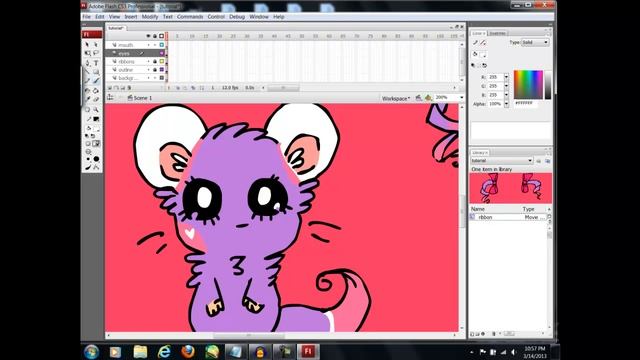This screenshot has height=360, width=640.
Task: Switch to the Swatches tab
Action: 498,33
